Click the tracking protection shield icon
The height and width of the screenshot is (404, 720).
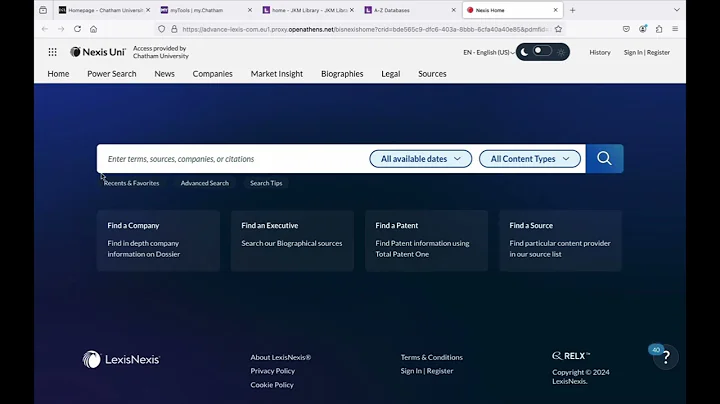162,29
